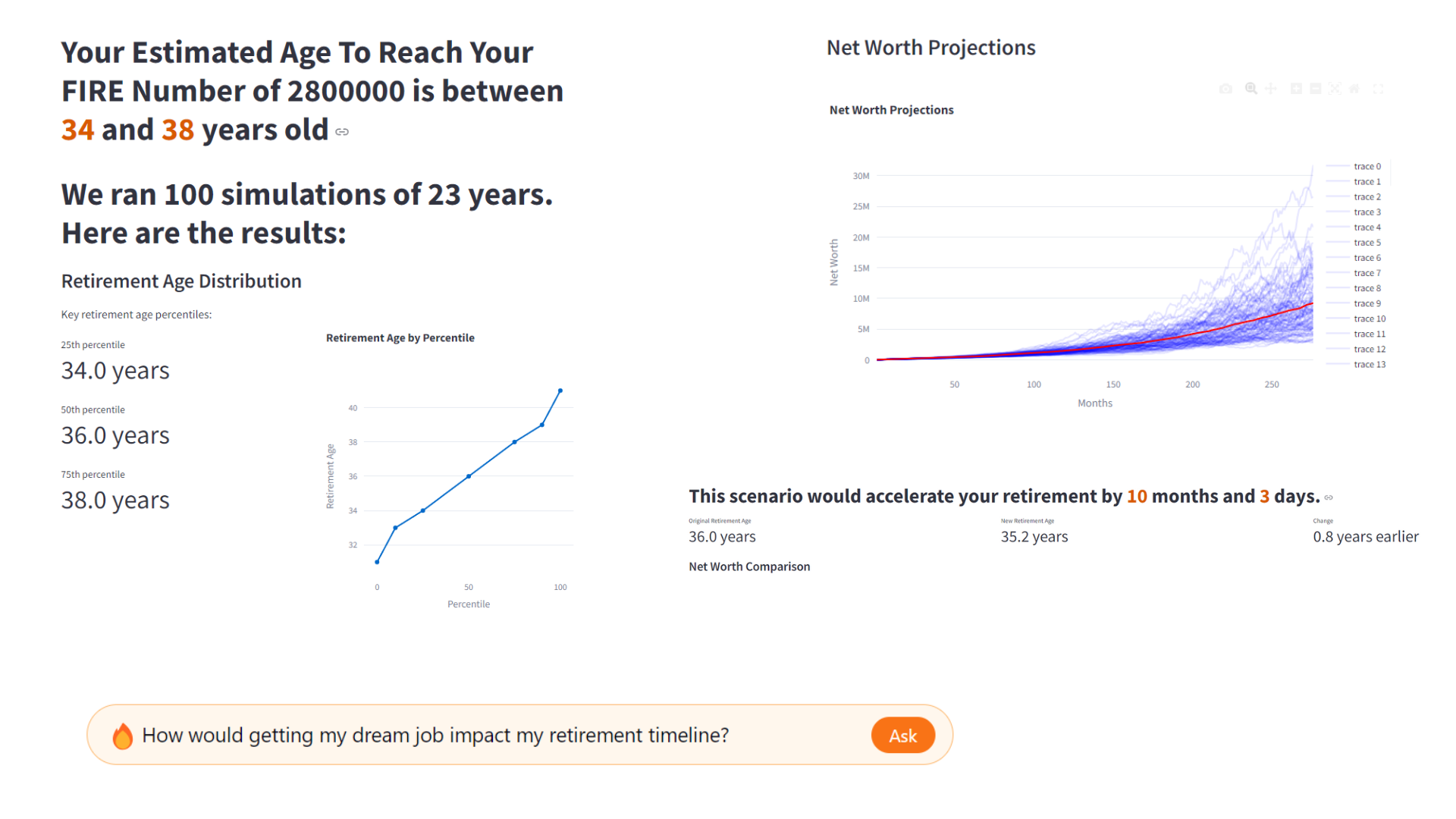Hide trace 5 in the legend
The height and width of the screenshot is (819, 1456).
1367,243
